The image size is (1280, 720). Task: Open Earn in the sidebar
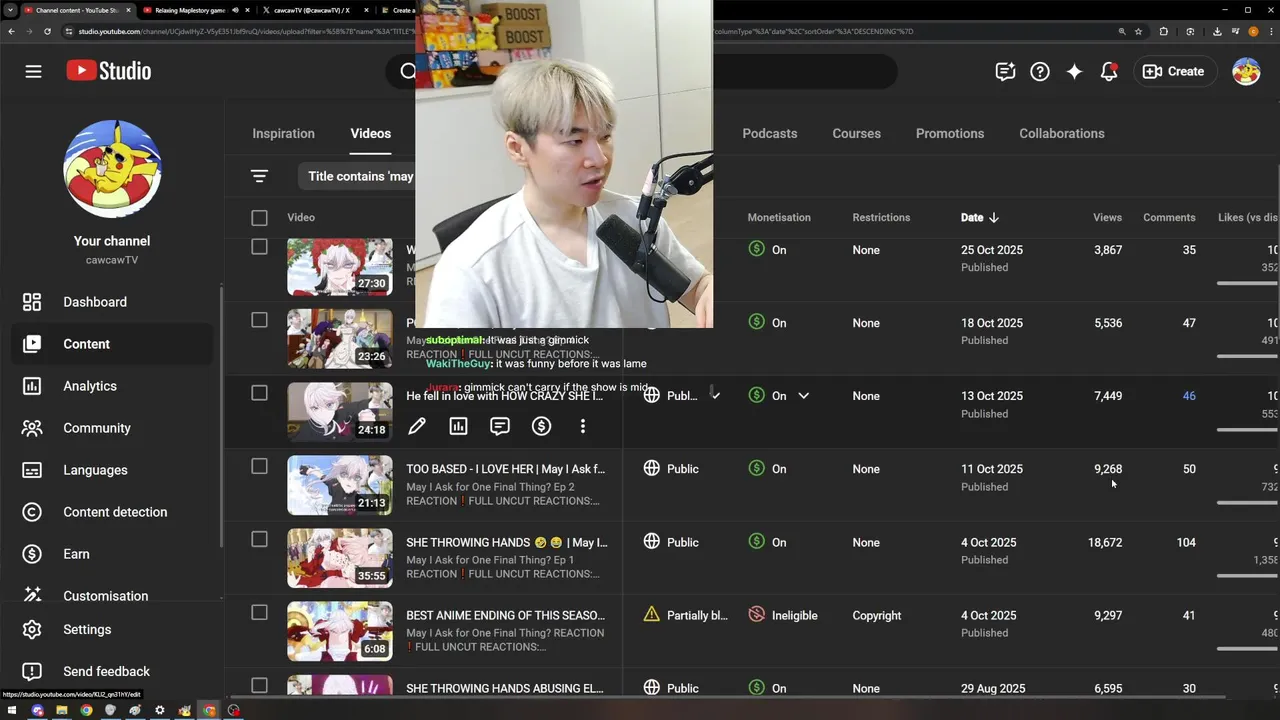point(113,554)
